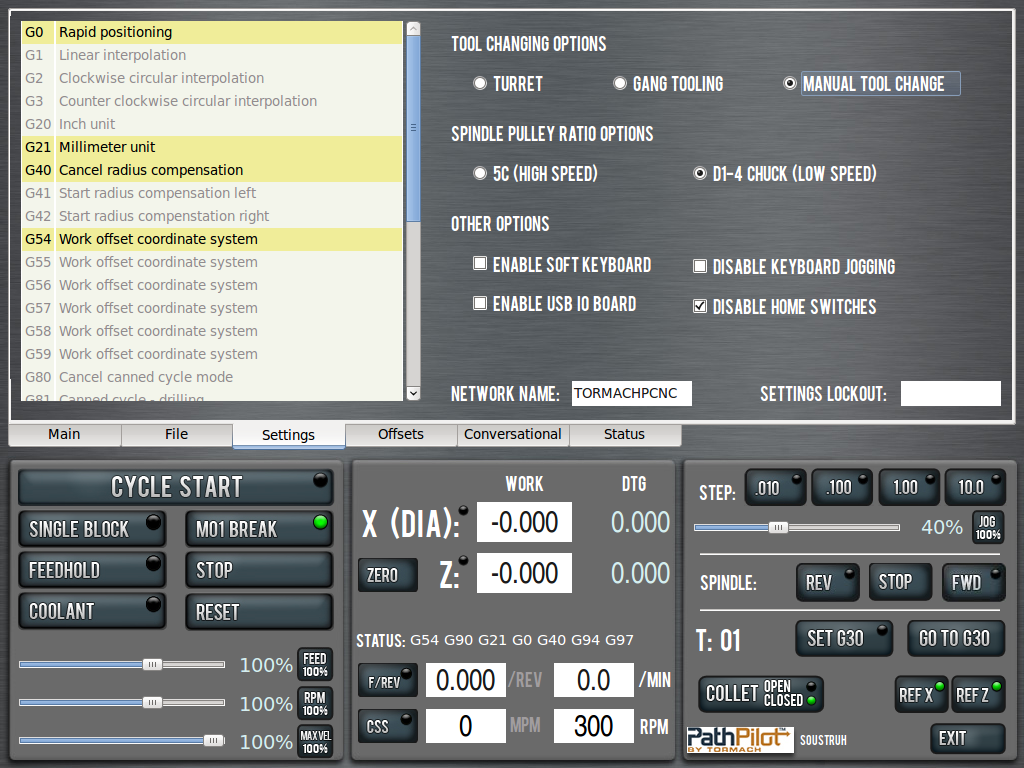Viewport: 1024px width, 768px height.
Task: Open the Conversational tab
Action: pyautogui.click(x=513, y=434)
